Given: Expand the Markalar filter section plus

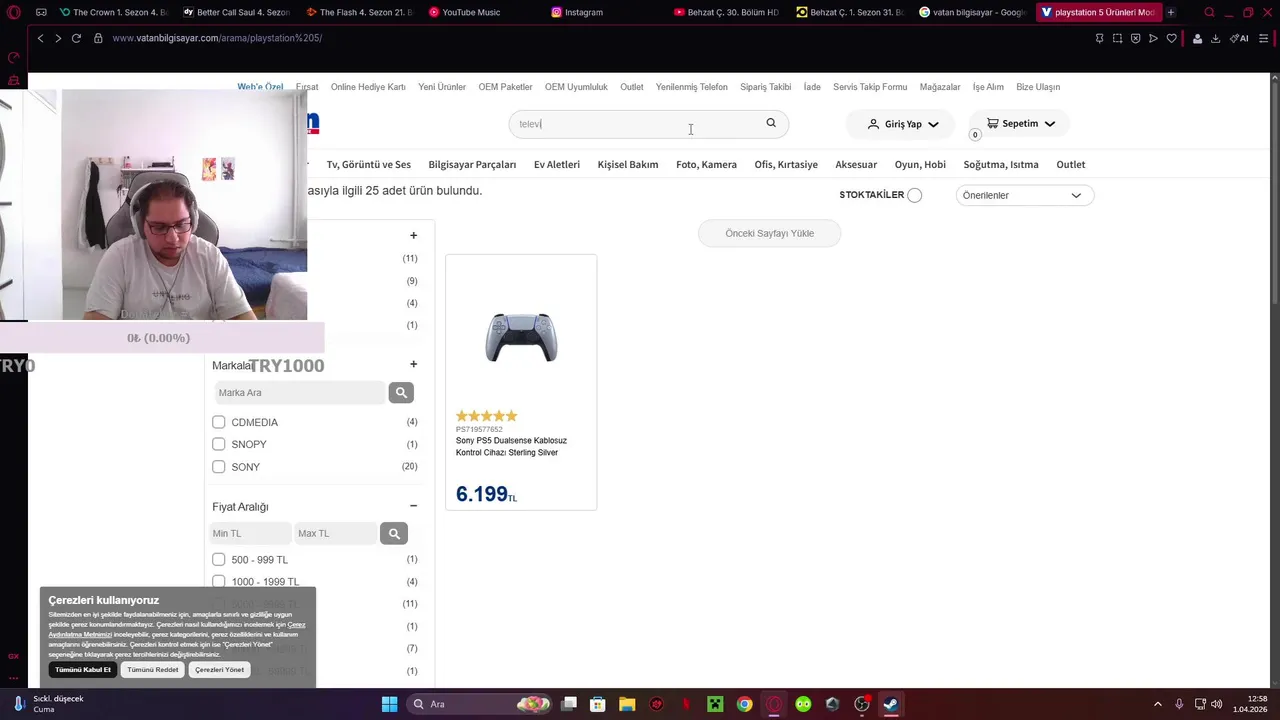Looking at the screenshot, I should 413,365.
